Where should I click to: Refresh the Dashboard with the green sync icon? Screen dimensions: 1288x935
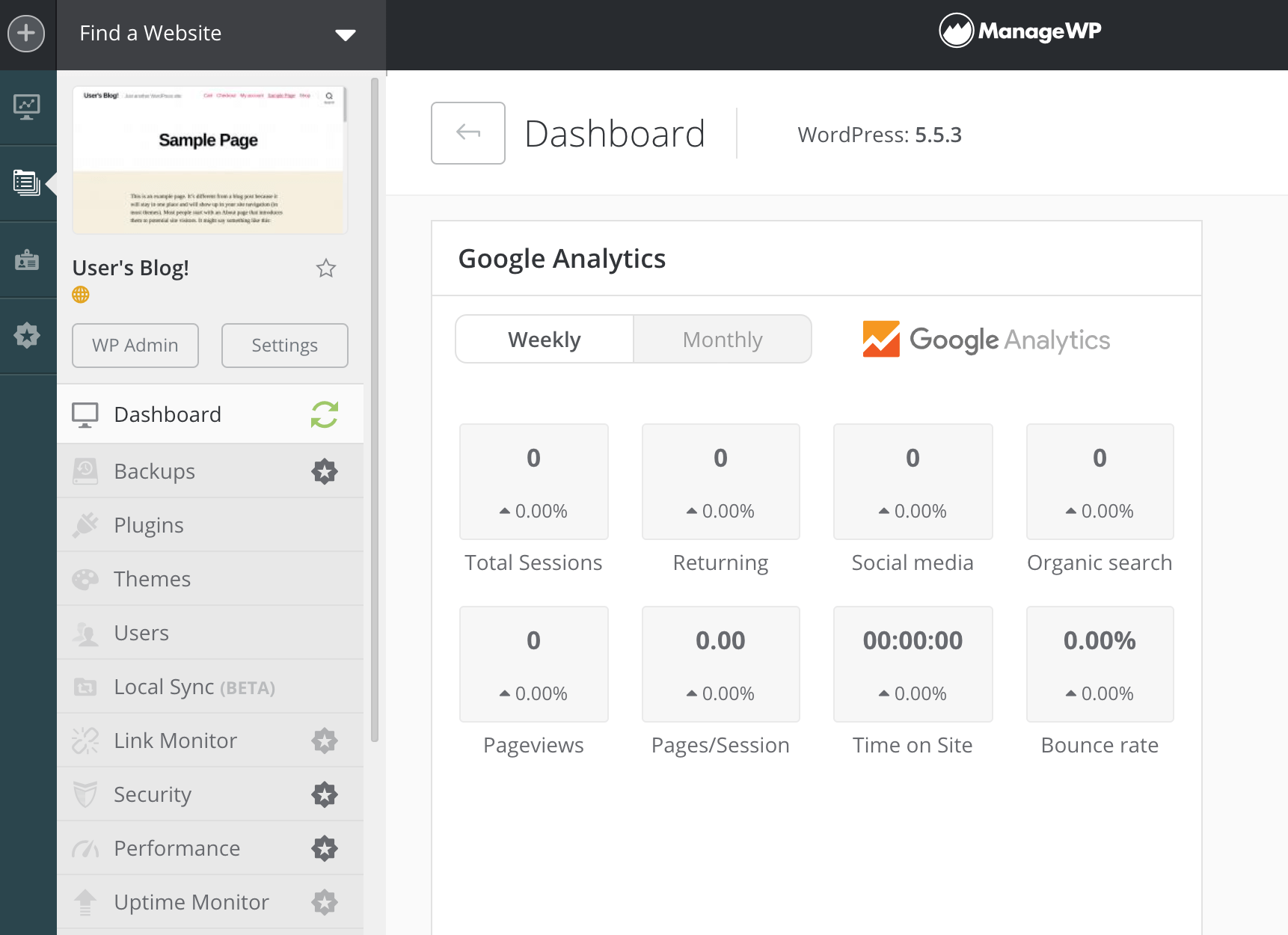pyautogui.click(x=325, y=414)
